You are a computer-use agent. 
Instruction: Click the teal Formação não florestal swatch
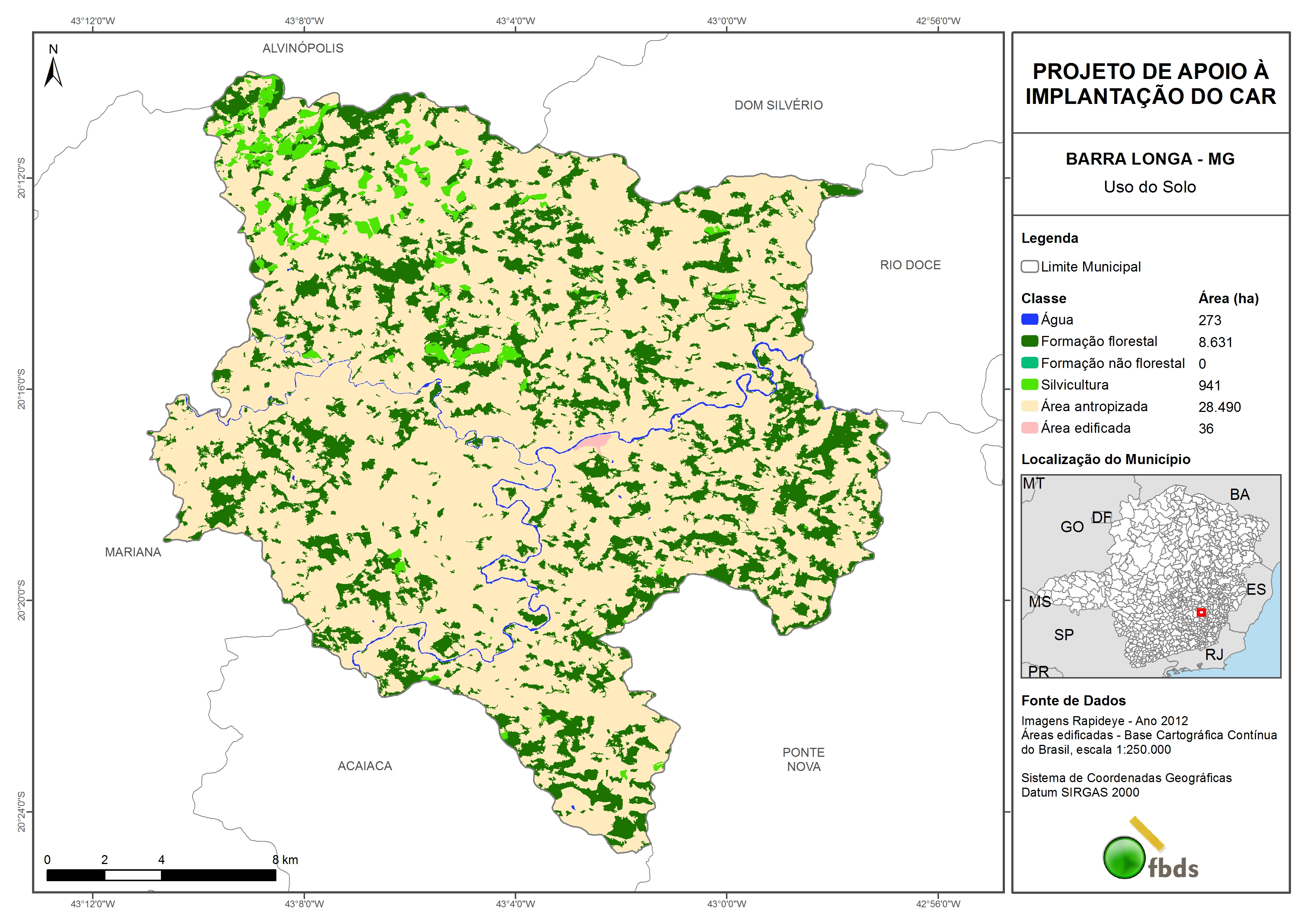(1029, 363)
